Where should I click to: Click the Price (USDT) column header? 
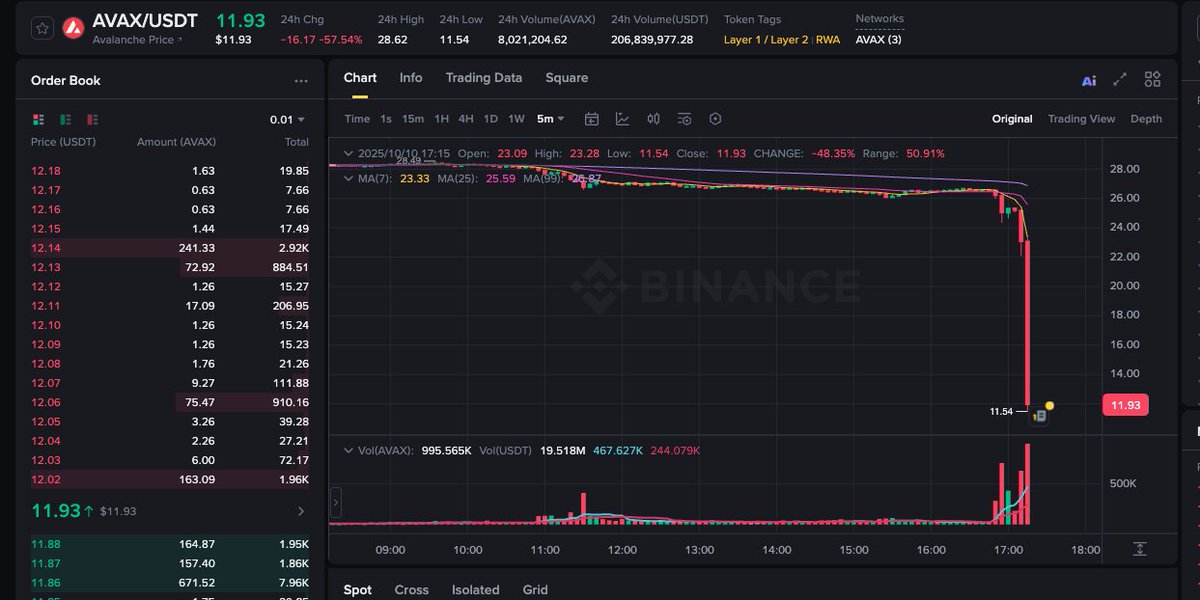coord(63,142)
